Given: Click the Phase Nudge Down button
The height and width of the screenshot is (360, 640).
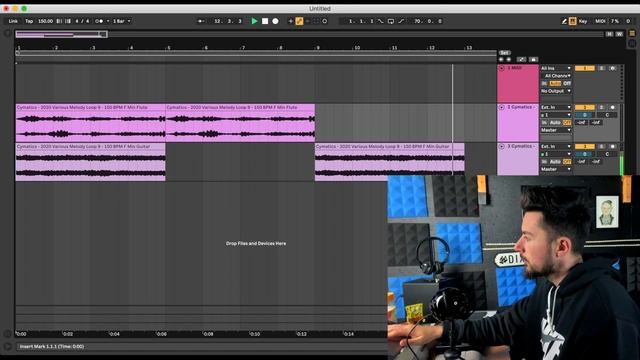Looking at the screenshot, I should coord(59,21).
